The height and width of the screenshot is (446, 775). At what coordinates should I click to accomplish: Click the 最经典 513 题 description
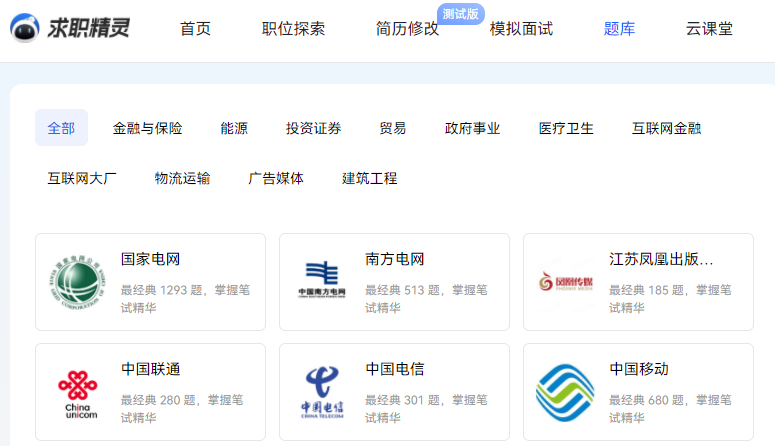[x=426, y=299]
